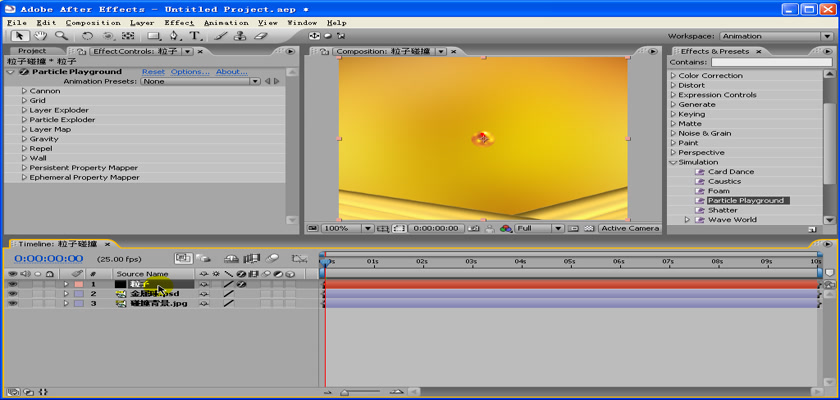840x400 pixels.
Task: Click the Live Update timeline icon
Action: tap(183, 259)
